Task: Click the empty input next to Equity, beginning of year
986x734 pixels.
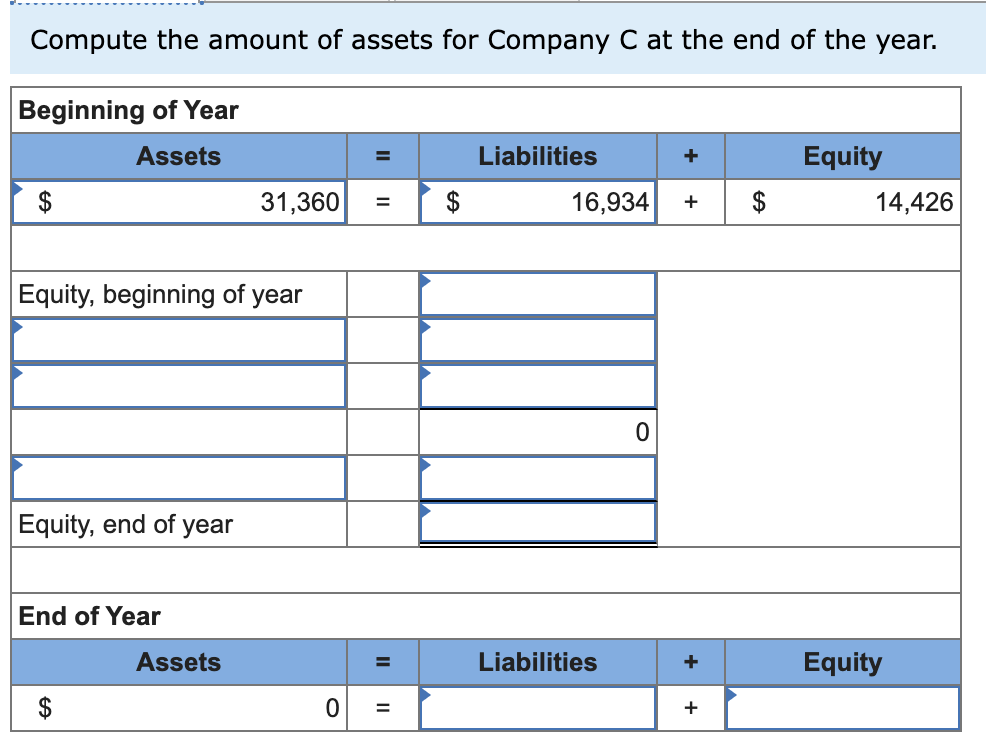Action: point(537,294)
